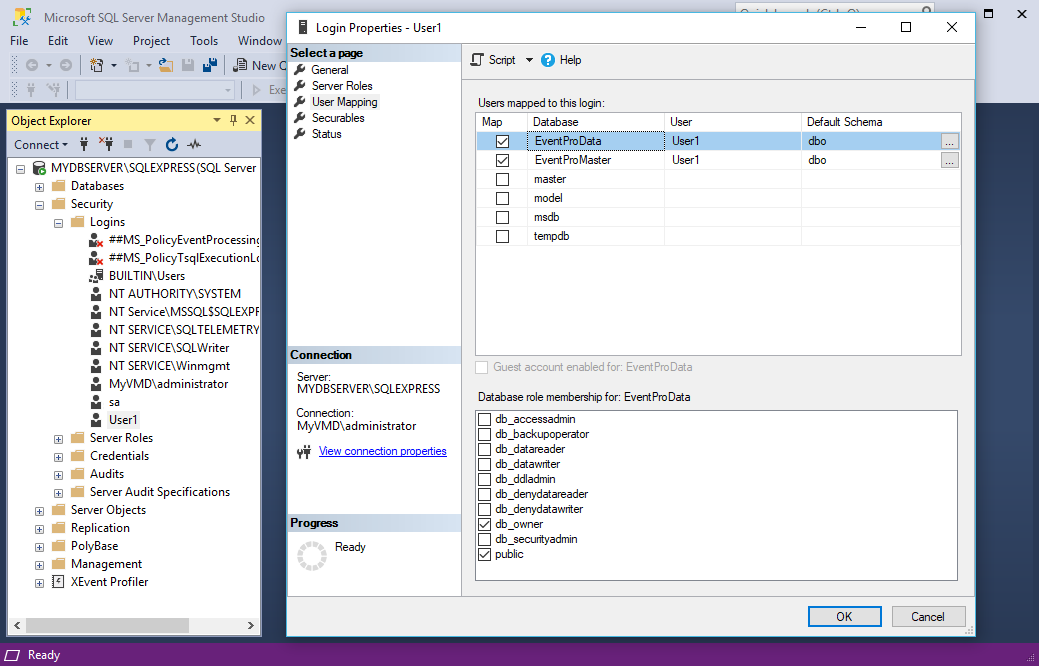Click the Script icon in dialog toolbar

[x=477, y=60]
